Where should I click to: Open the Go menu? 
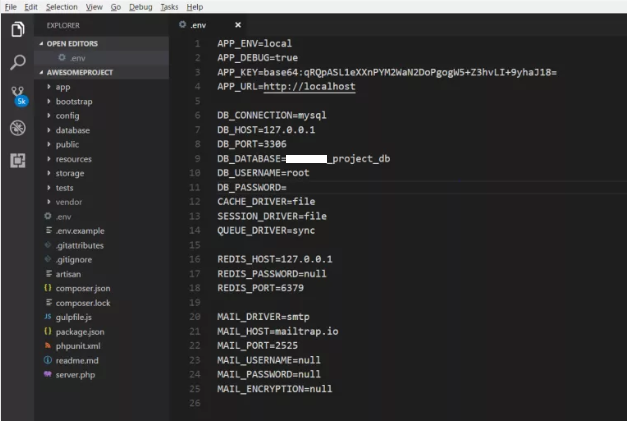point(116,7)
